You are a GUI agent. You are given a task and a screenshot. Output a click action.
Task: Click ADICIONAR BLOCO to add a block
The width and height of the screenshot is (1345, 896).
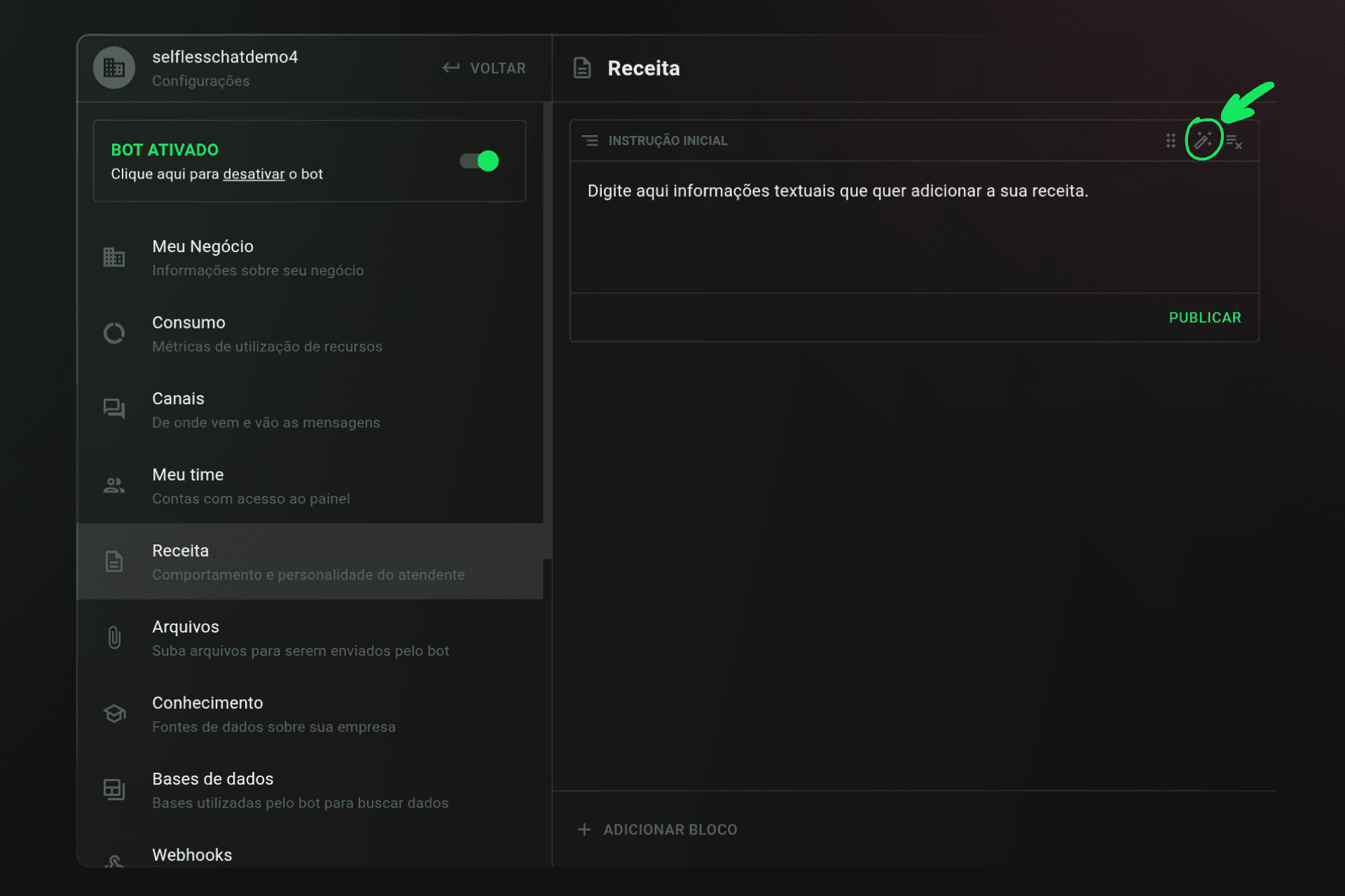click(x=657, y=829)
